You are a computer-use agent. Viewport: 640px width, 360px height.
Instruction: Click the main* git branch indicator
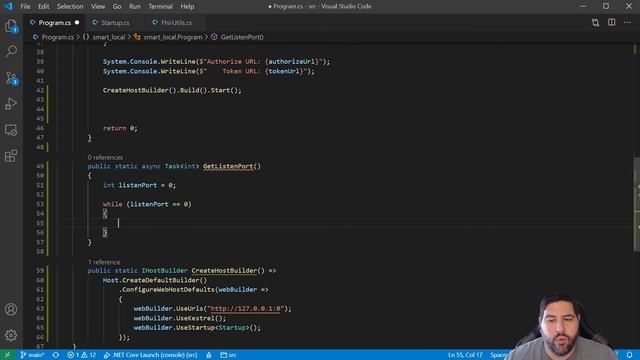click(x=32, y=355)
